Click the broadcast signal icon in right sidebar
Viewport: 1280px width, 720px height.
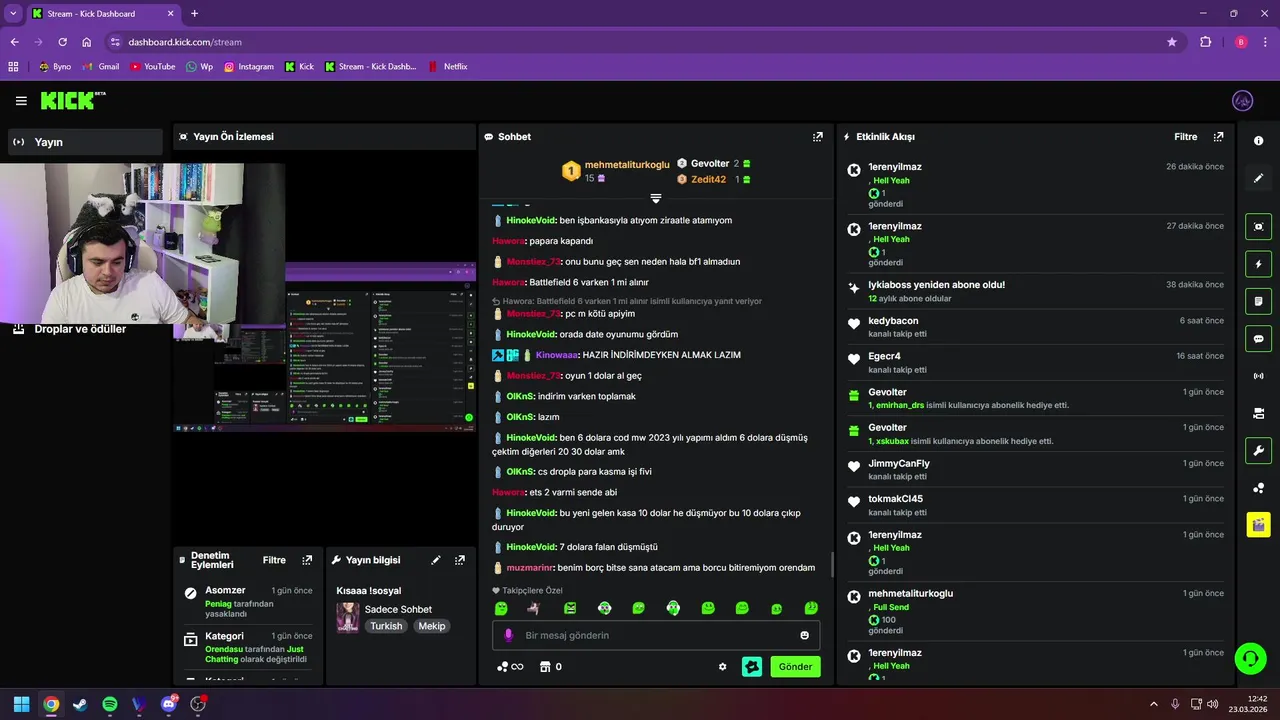click(1258, 376)
